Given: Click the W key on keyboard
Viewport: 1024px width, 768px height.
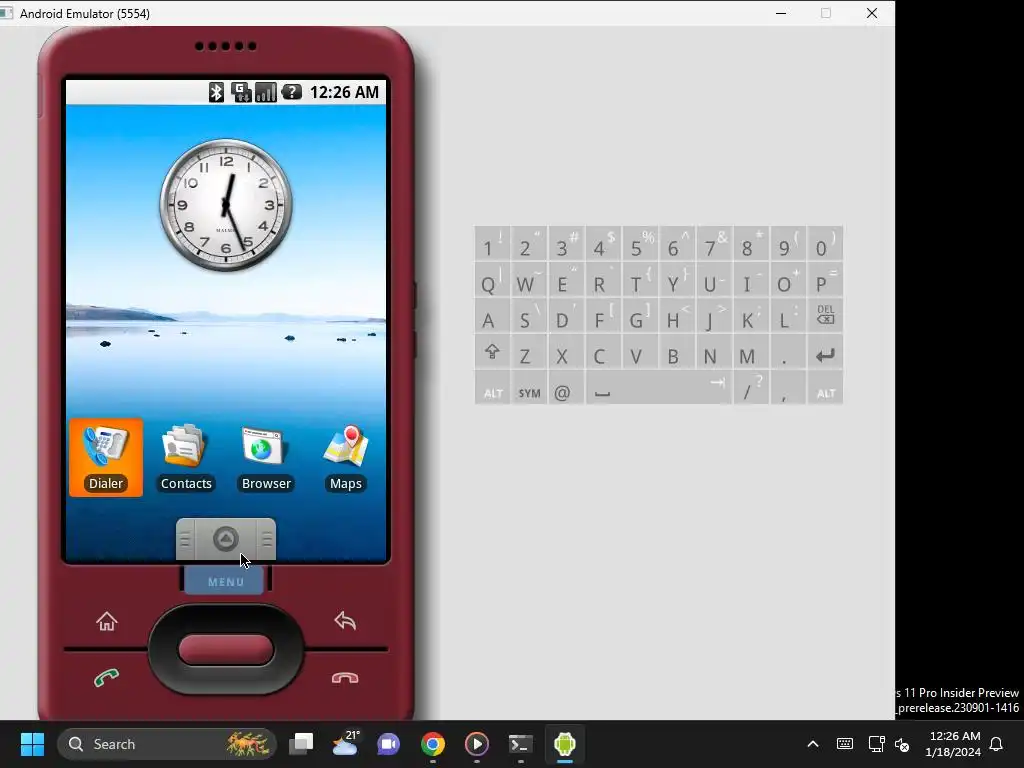Looking at the screenshot, I should pyautogui.click(x=529, y=280).
